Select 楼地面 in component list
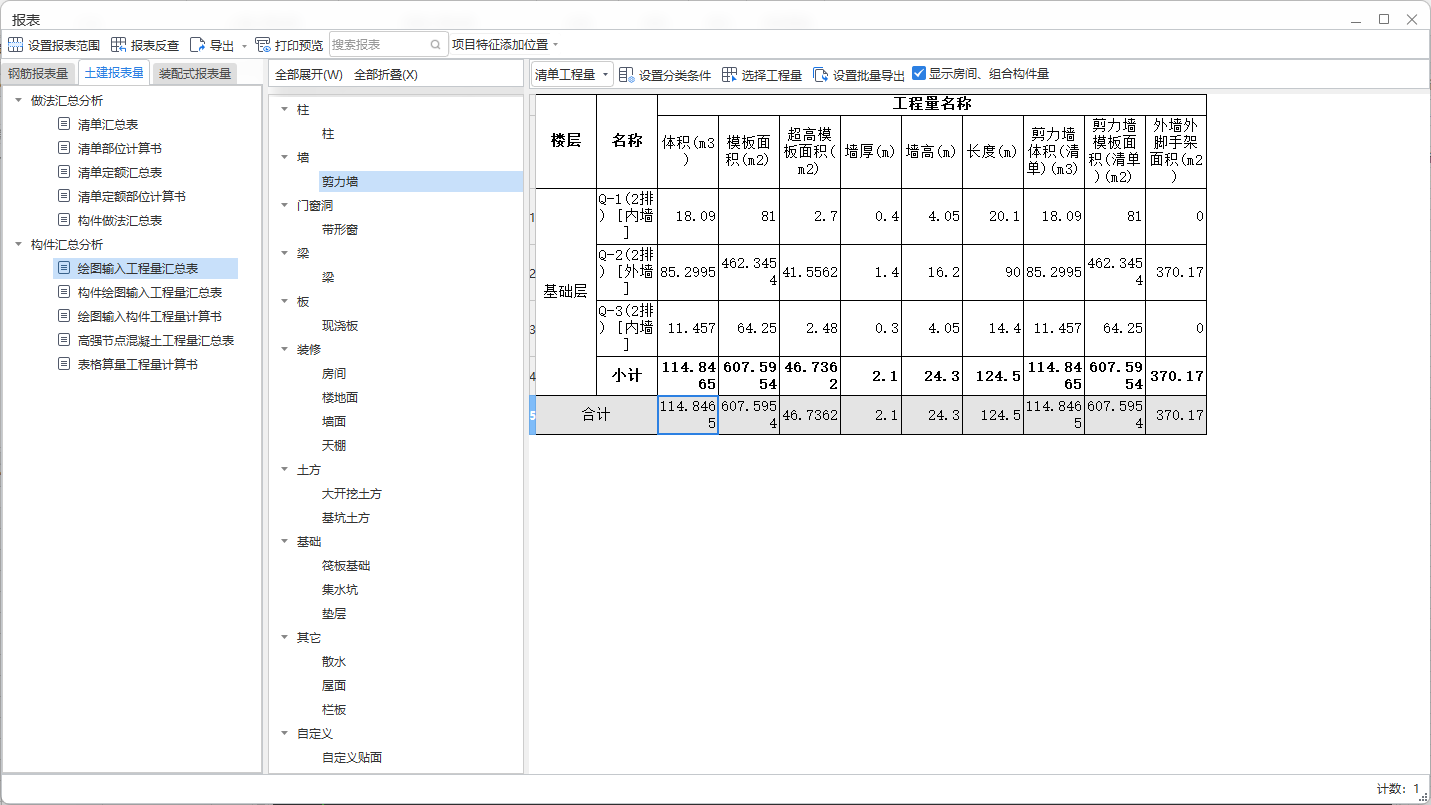This screenshot has width=1431, height=805. [x=340, y=398]
